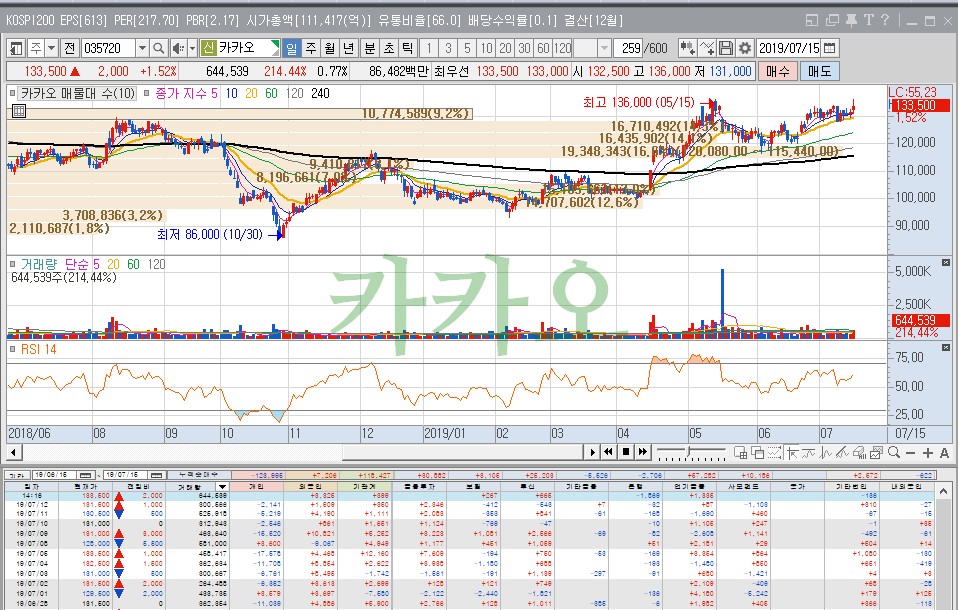Open the 거래량 column sort dropdown
Image resolution: width=958 pixels, height=610 pixels.
click(222, 487)
